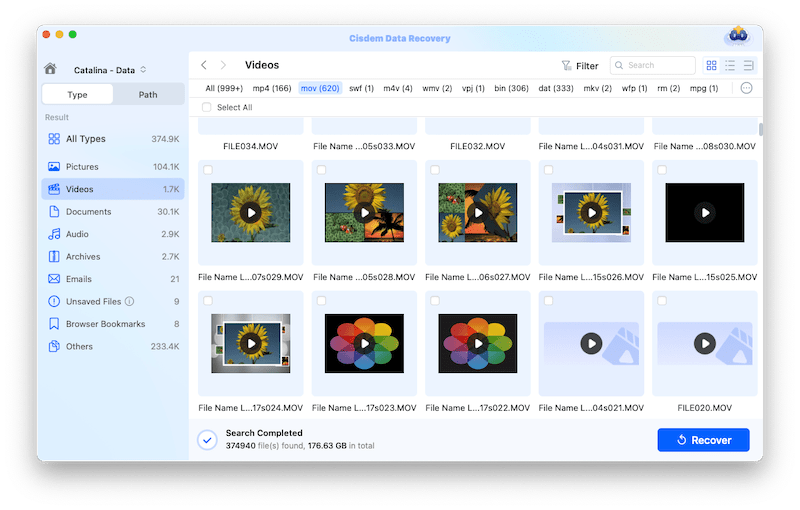Open the user account avatar icon
The height and width of the screenshot is (510, 800).
(x=736, y=37)
